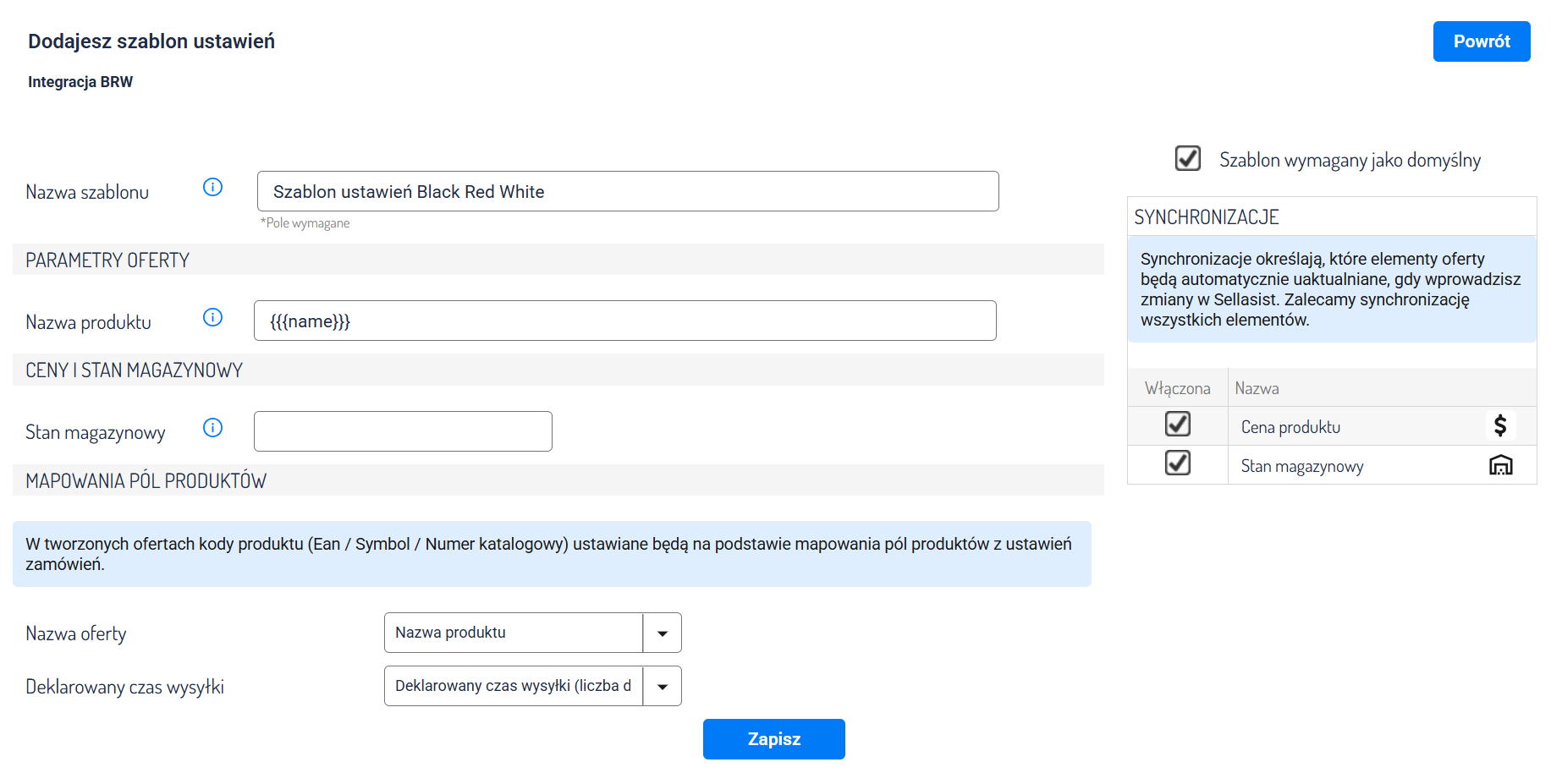Click the MAPOWANIA PÓL PRODUKTÓW section header
Image resolution: width=1551 pixels, height=784 pixels.
click(x=146, y=481)
